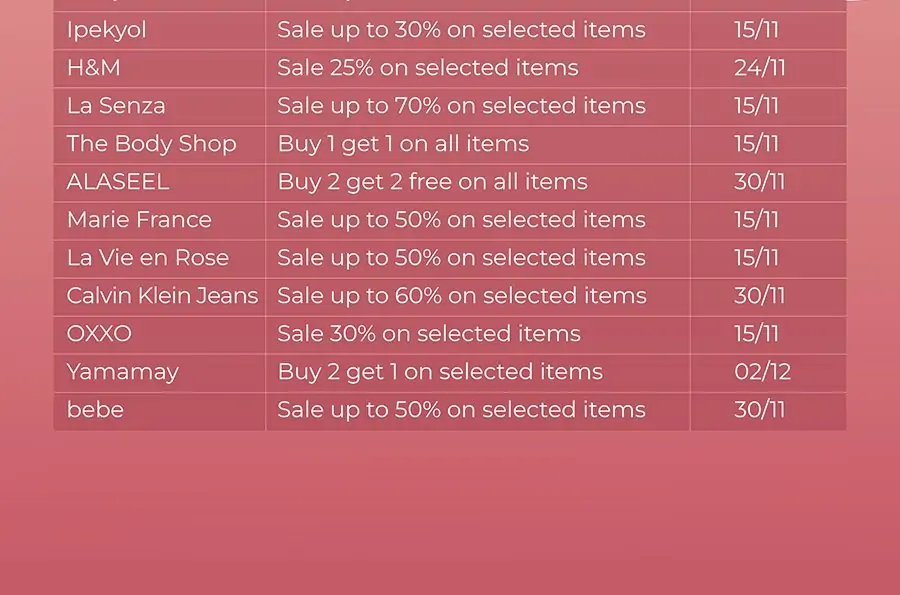Click the ALASEEL brand name
Viewport: 900px width, 595px height.
118,182
